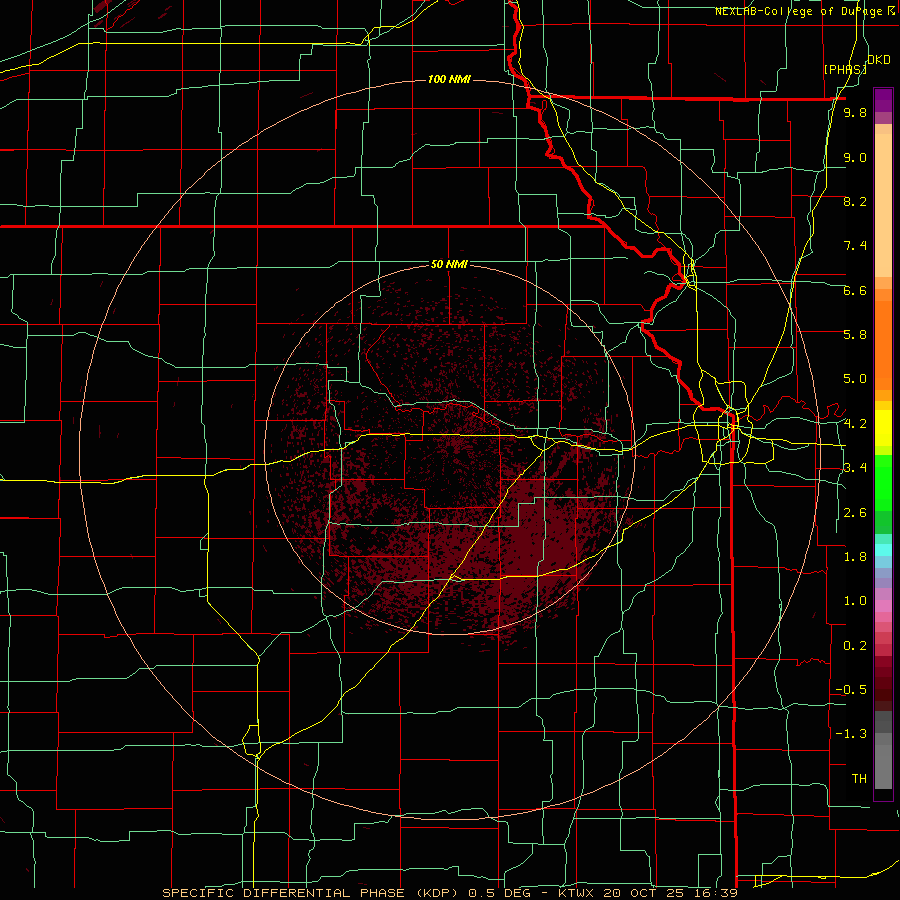
Task: Click the "[PHAS]" label above the color scale
Action: [x=845, y=69]
